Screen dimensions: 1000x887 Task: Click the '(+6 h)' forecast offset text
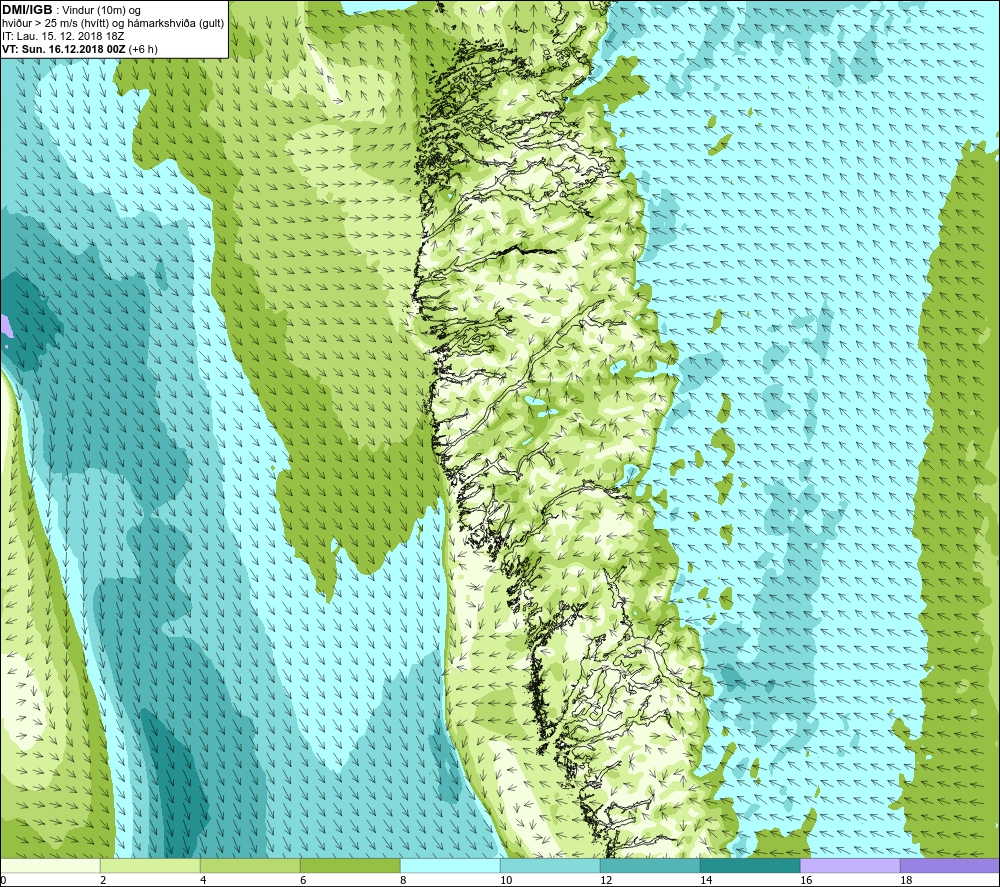[143, 49]
